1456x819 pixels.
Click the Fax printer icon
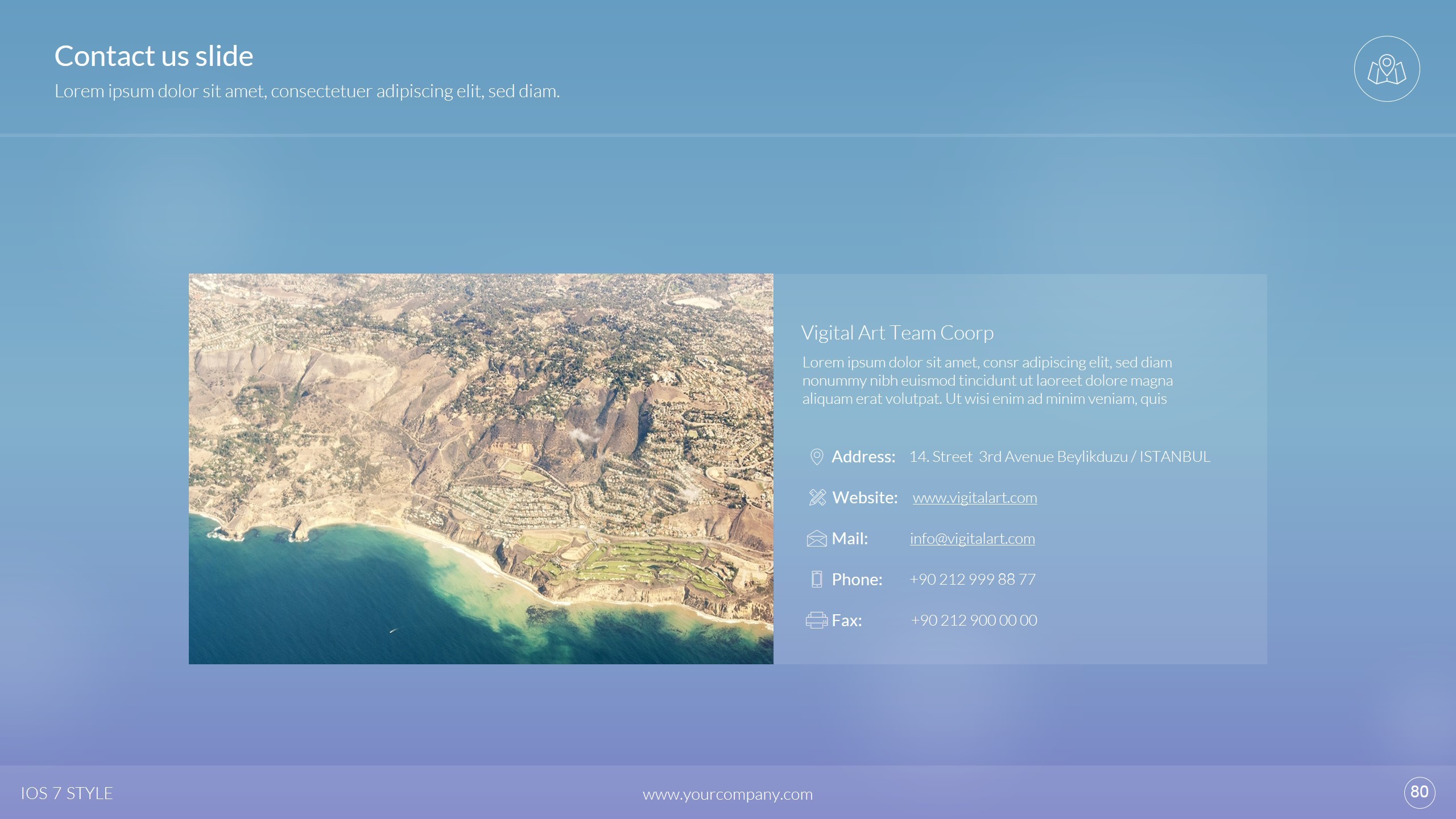pyautogui.click(x=816, y=621)
